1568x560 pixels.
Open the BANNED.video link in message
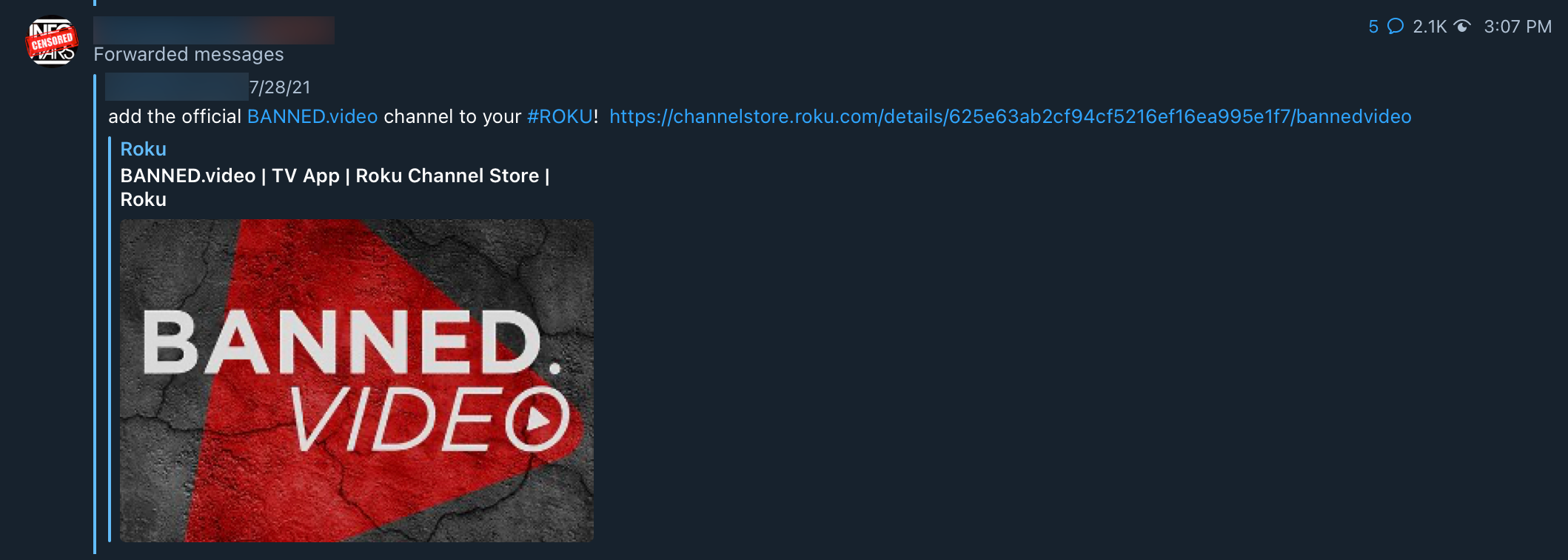point(312,116)
